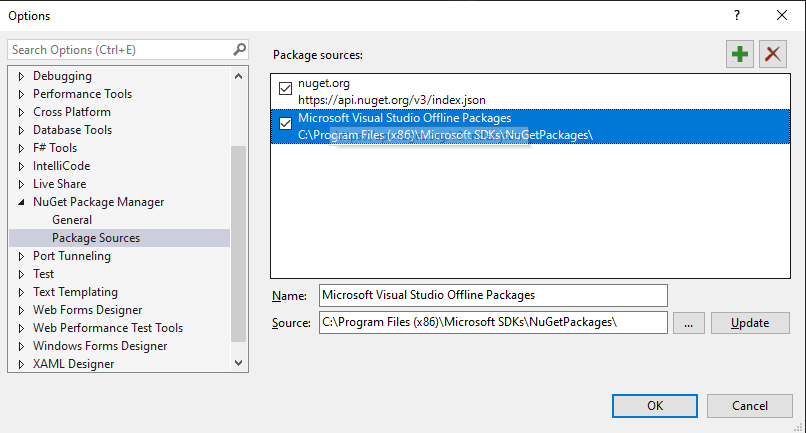Expand the Windows Forms Designer node
The height and width of the screenshot is (433, 806).
pos(21,346)
